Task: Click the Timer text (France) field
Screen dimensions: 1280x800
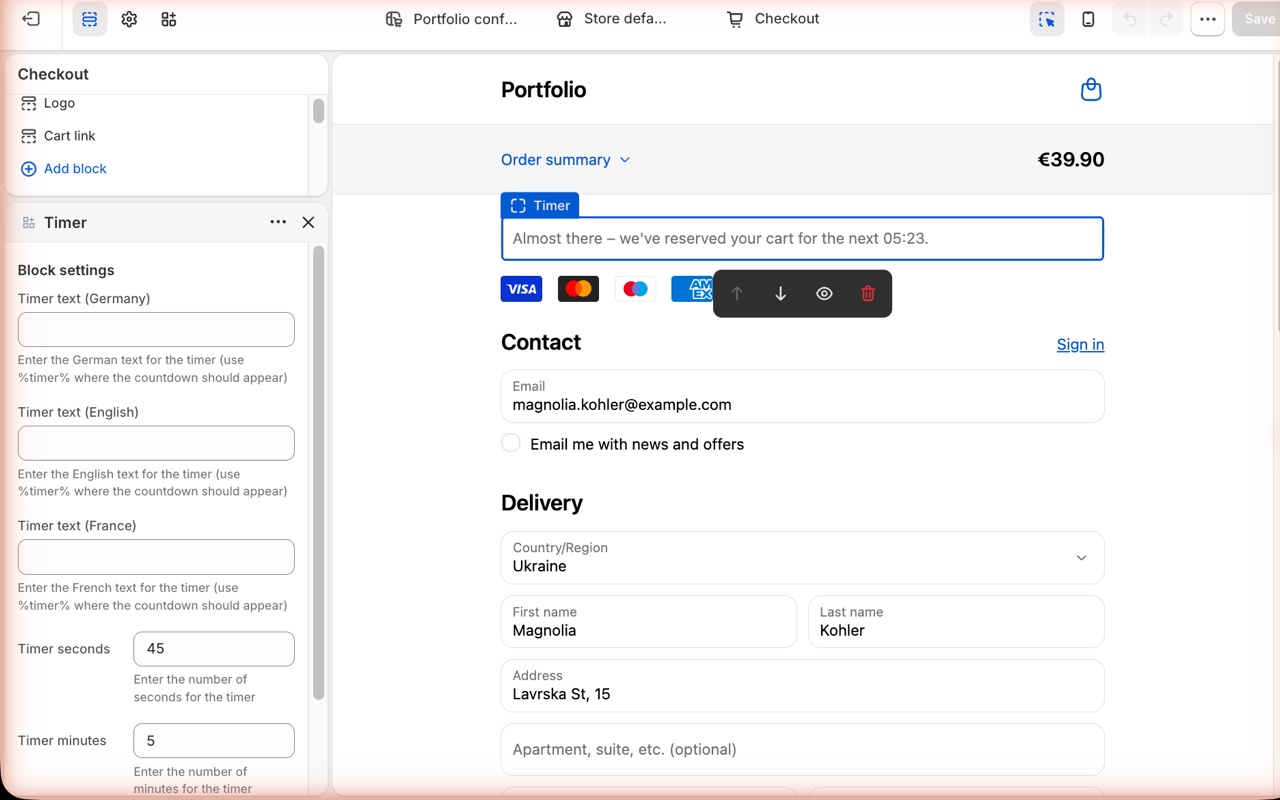Action: click(x=156, y=557)
